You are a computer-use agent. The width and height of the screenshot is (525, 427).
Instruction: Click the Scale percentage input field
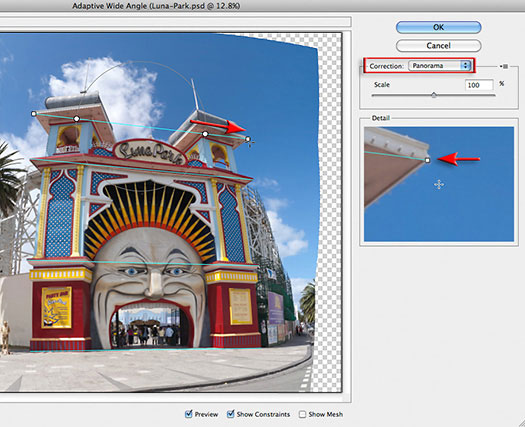[x=479, y=85]
